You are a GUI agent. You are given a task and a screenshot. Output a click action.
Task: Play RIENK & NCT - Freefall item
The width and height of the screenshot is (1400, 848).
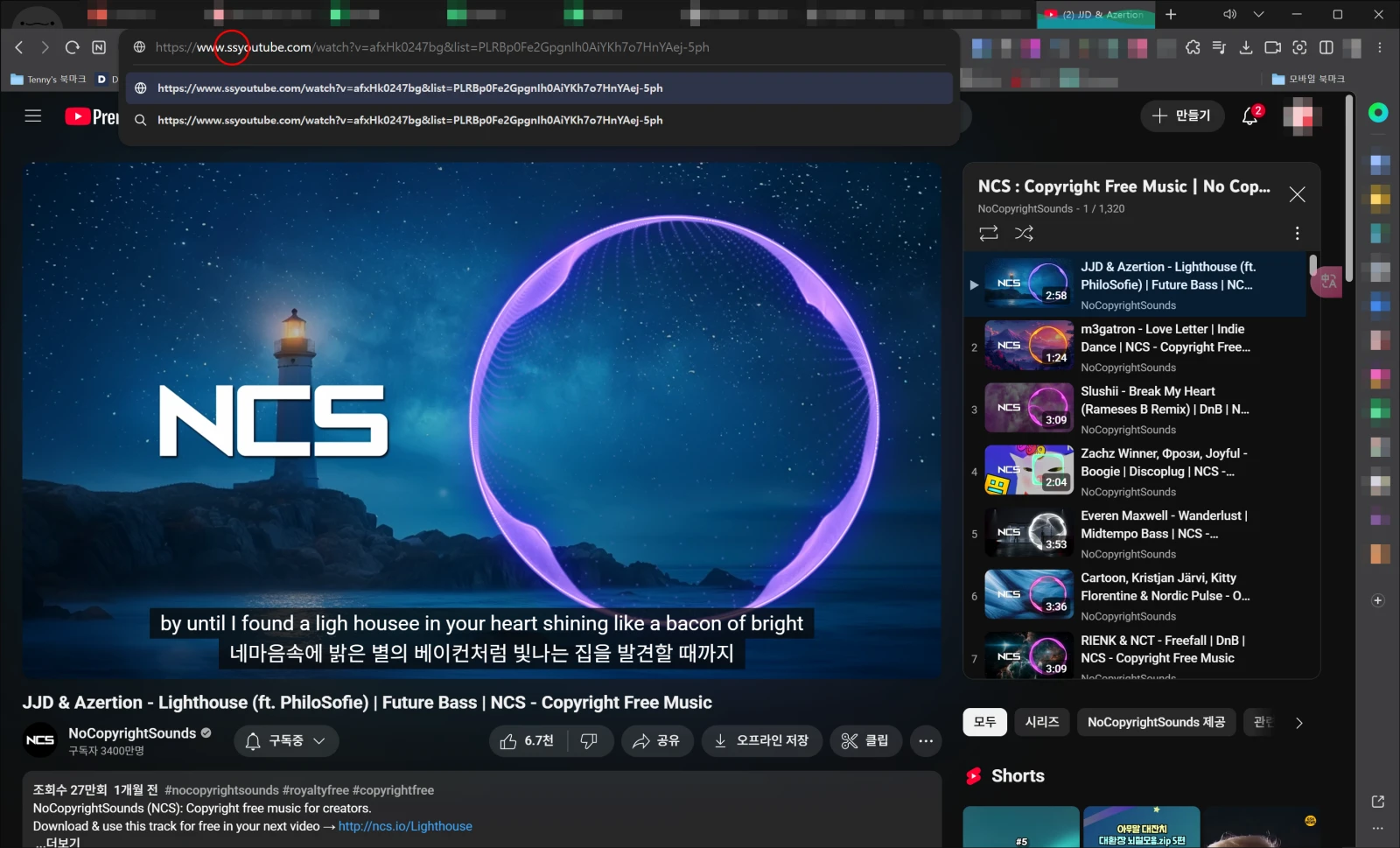1136,655
